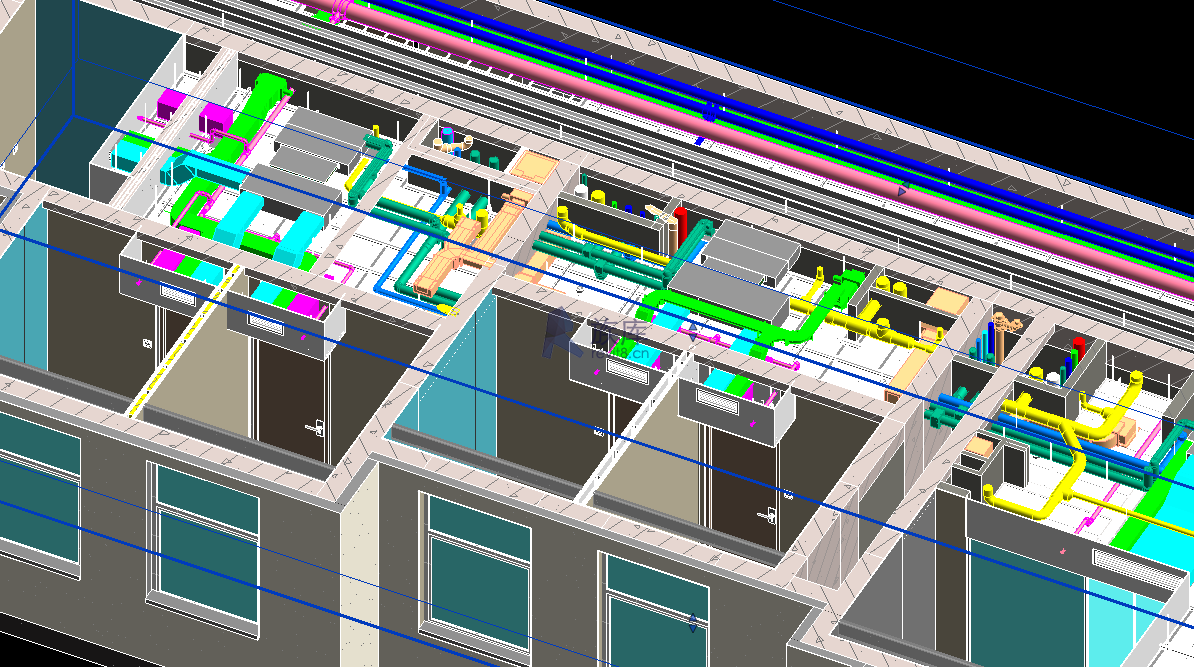Click the handle of the left room door
Screen dimensions: 1194x667
(316, 428)
